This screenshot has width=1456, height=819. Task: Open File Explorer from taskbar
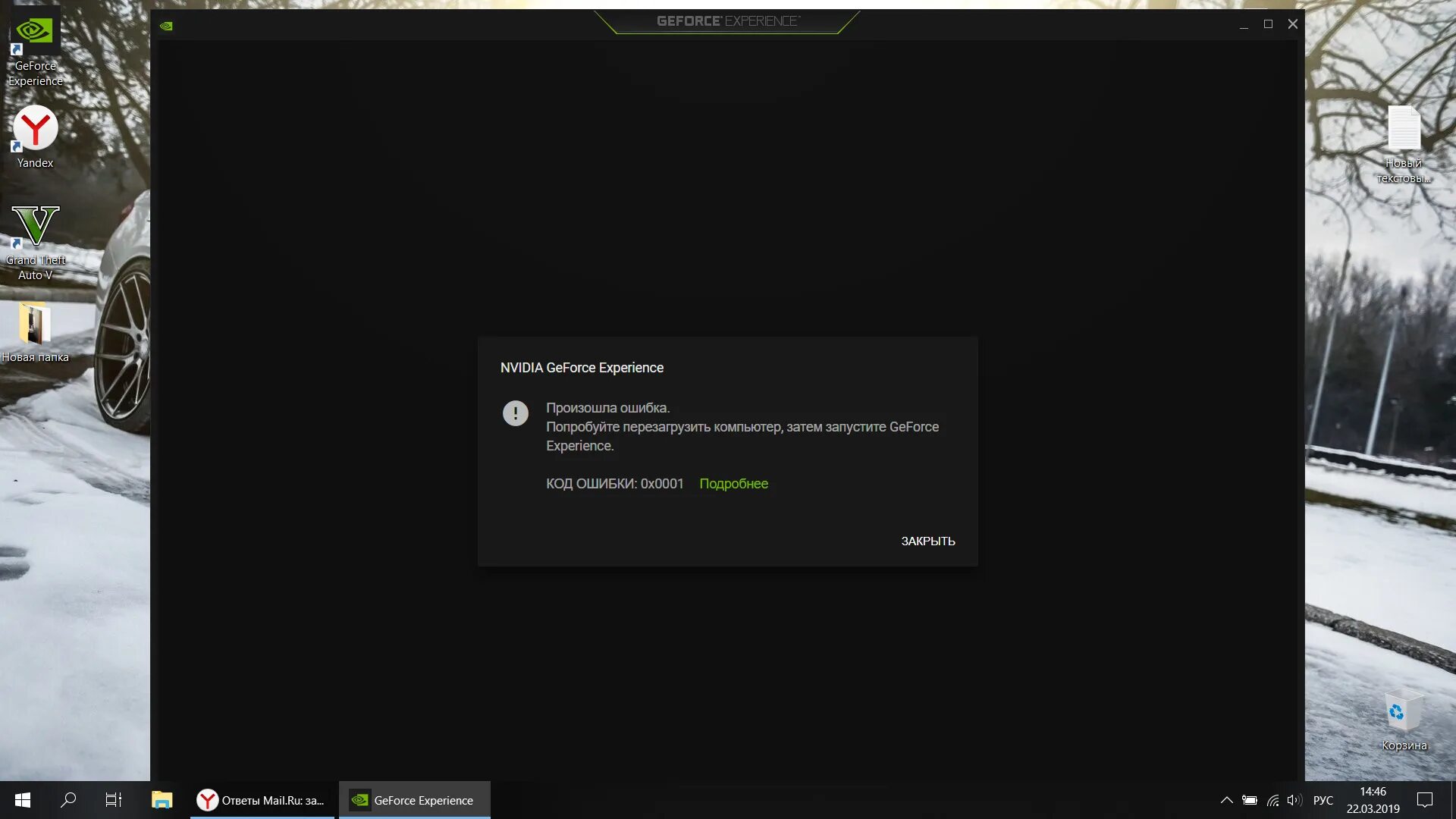click(x=162, y=800)
